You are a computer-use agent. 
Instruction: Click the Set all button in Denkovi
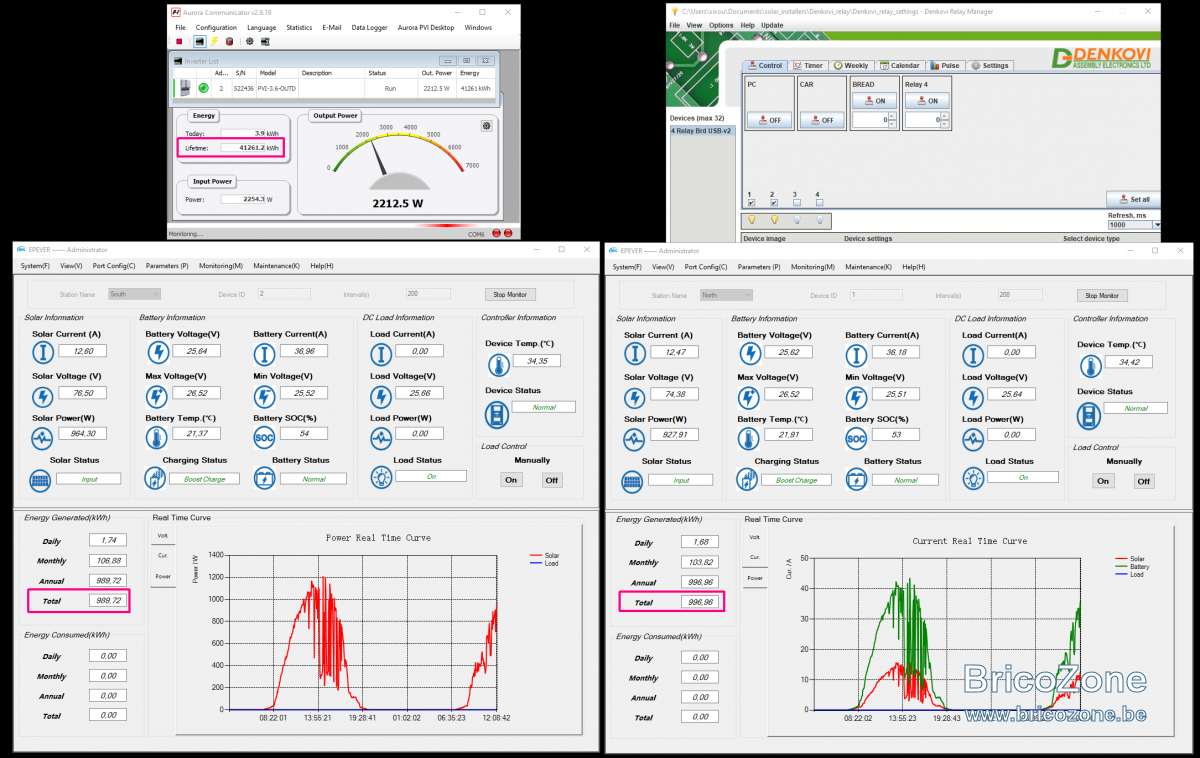click(1134, 199)
